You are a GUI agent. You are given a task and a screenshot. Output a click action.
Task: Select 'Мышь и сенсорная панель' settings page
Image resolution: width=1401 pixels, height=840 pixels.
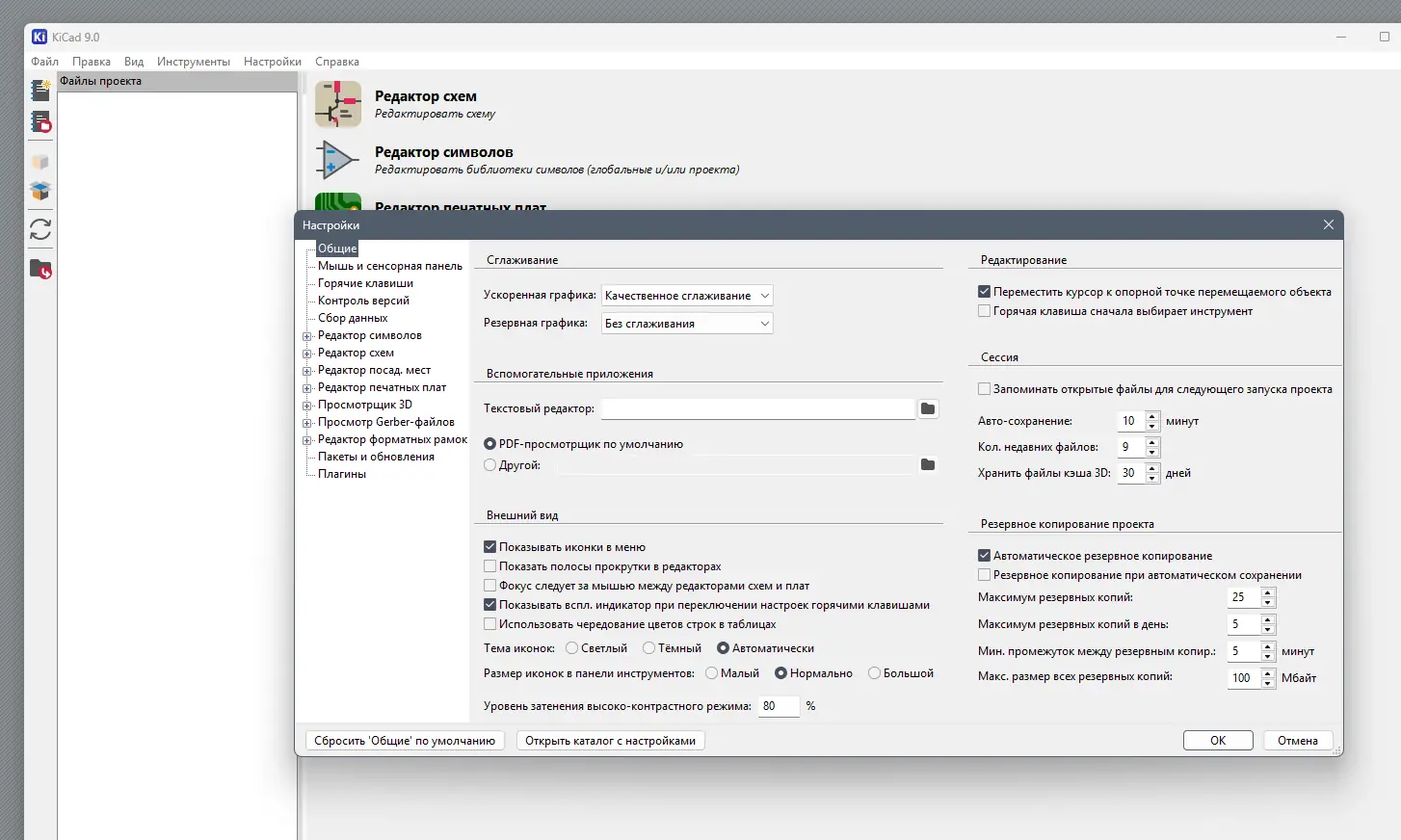390,266
